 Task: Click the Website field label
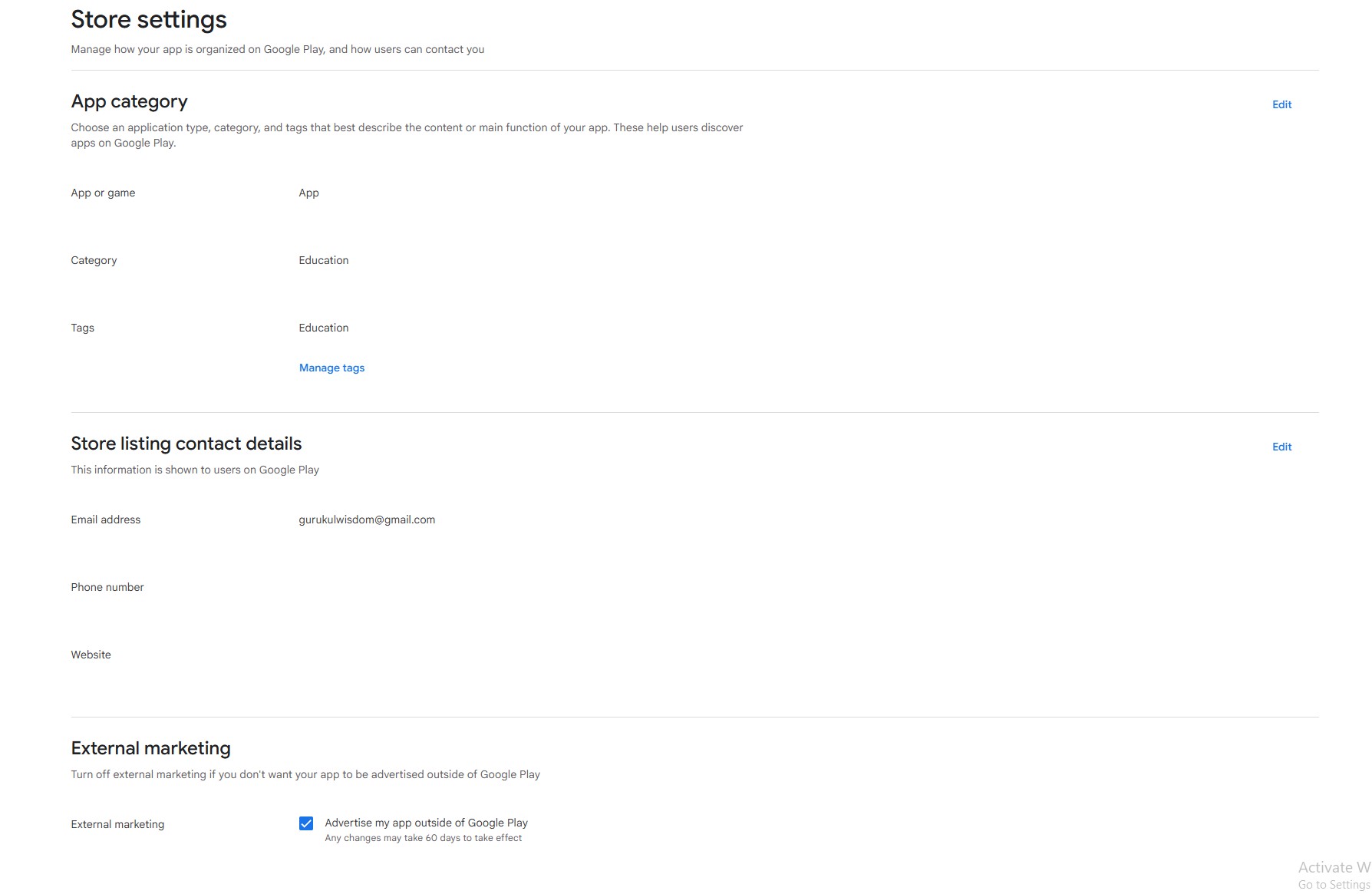(91, 655)
